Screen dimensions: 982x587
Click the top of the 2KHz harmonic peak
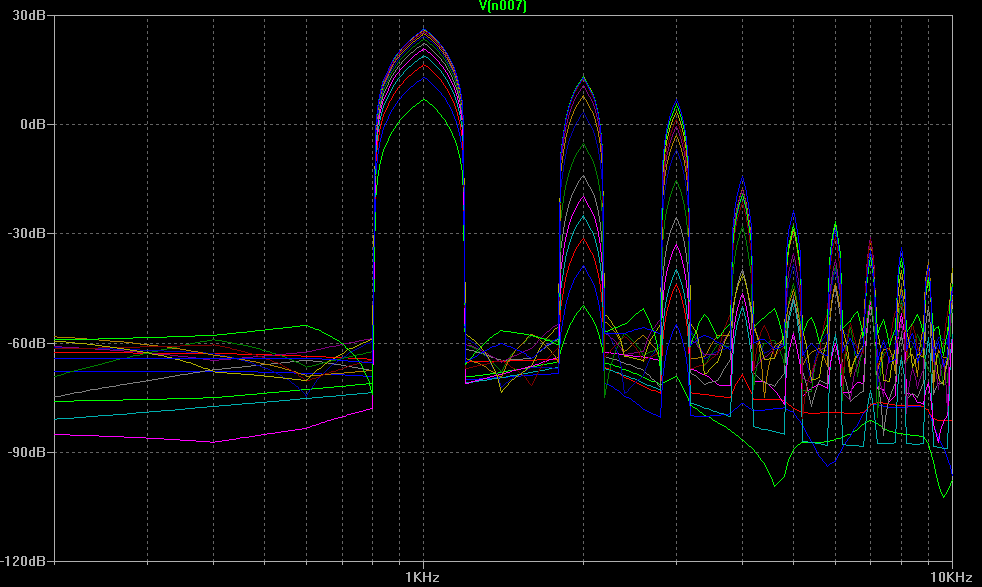(x=583, y=77)
